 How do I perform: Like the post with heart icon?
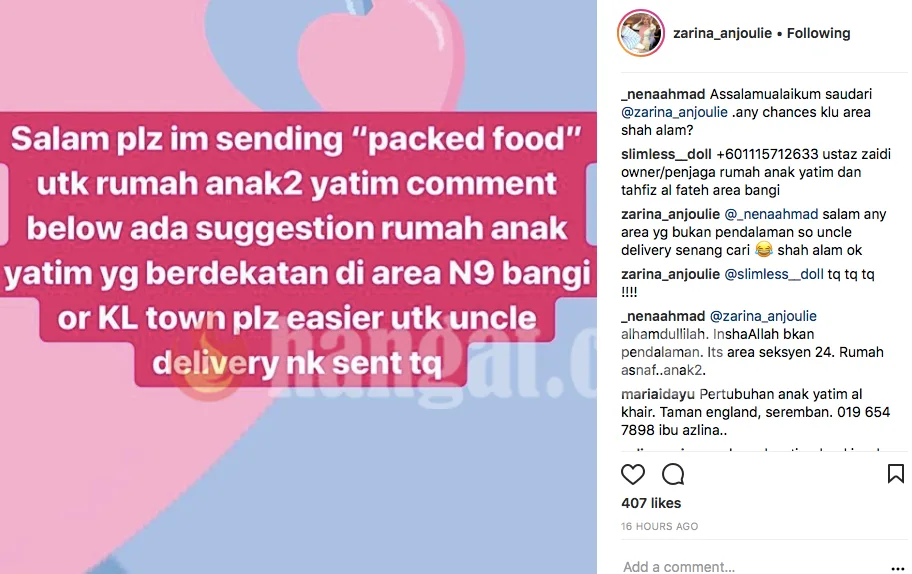pyautogui.click(x=633, y=475)
